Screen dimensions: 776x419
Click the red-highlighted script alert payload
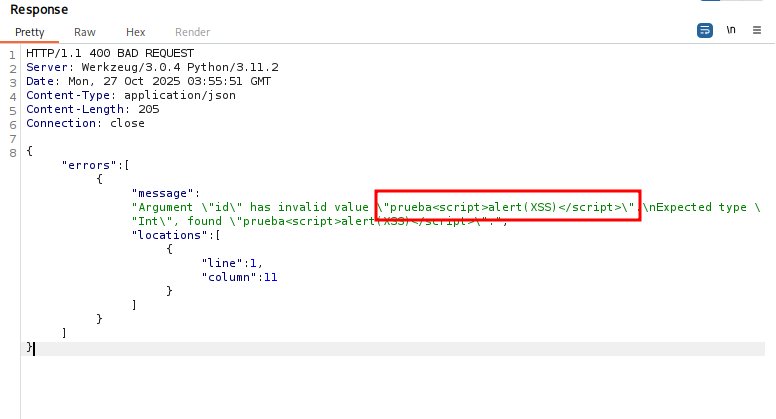pyautogui.click(x=507, y=207)
